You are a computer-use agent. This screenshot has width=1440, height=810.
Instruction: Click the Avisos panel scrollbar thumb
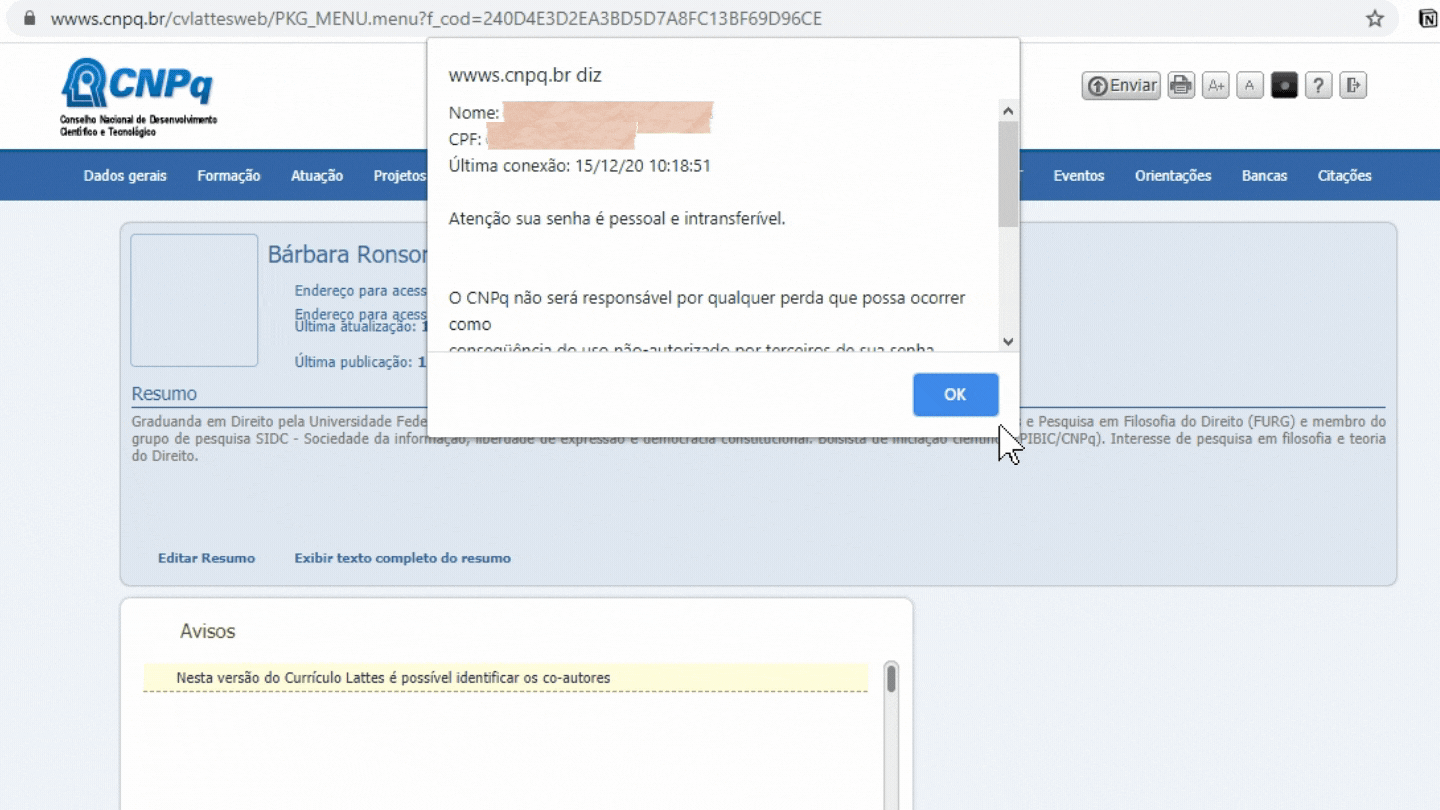[x=891, y=679]
